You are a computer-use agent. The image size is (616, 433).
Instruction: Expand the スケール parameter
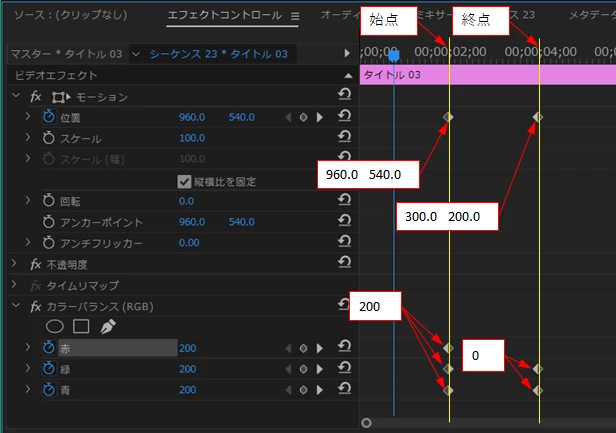point(28,137)
